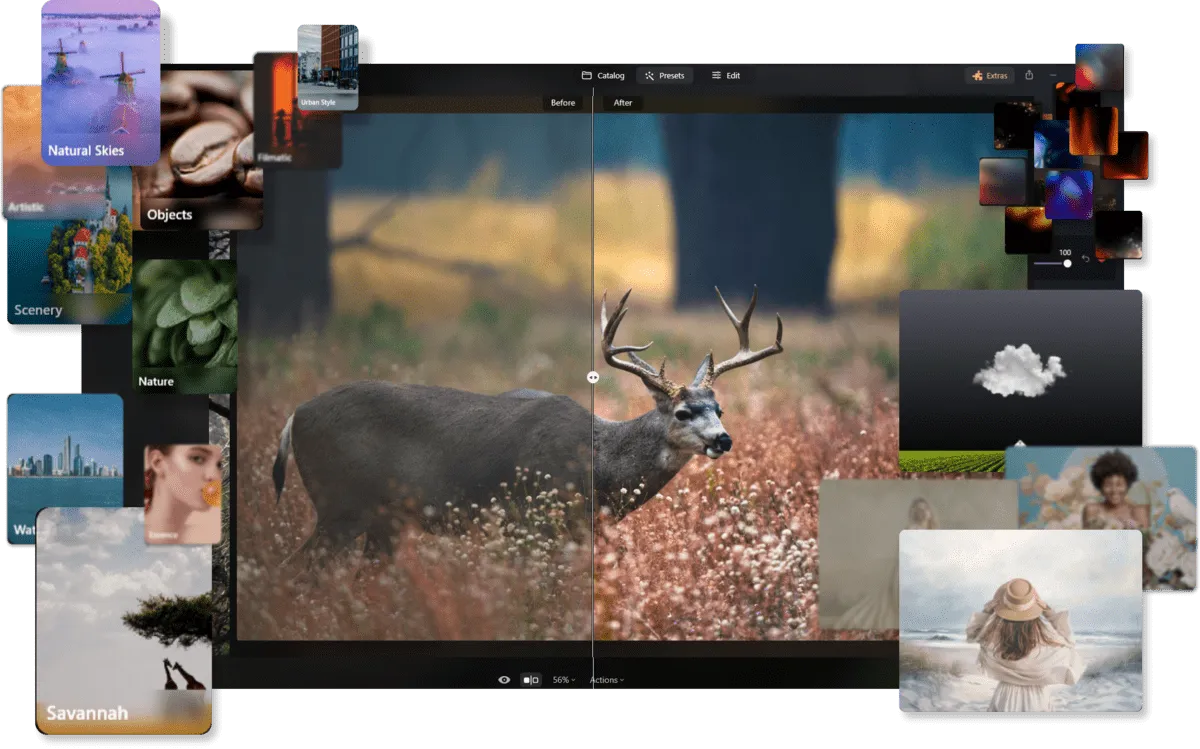Screen dimensions: 1200x749
Task: Open the Catalog tab
Action: pos(603,76)
